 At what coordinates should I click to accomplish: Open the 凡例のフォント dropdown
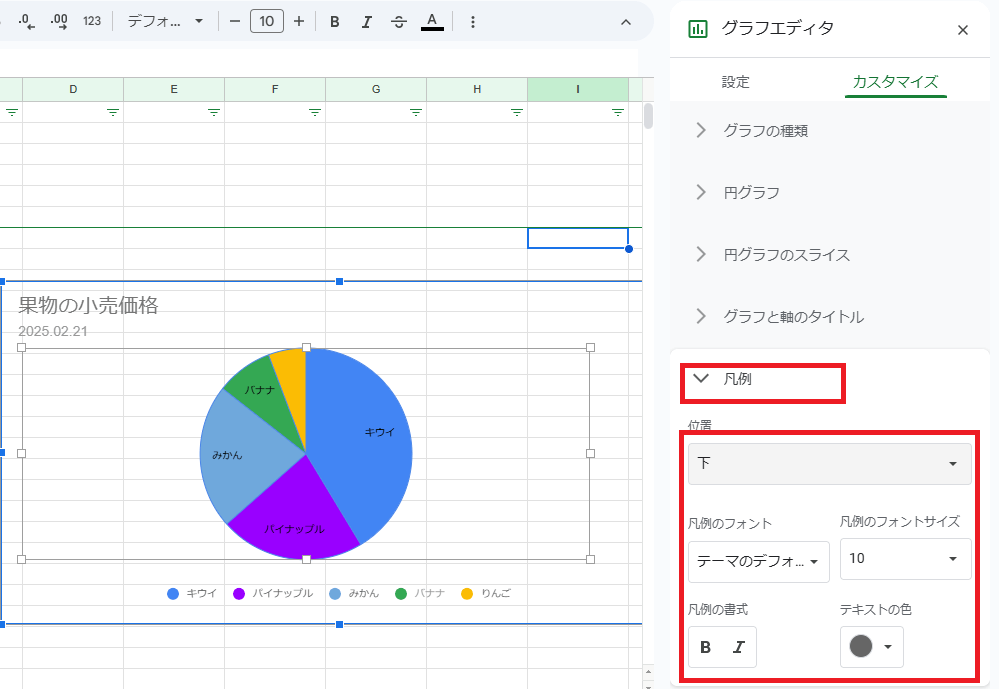(x=758, y=562)
